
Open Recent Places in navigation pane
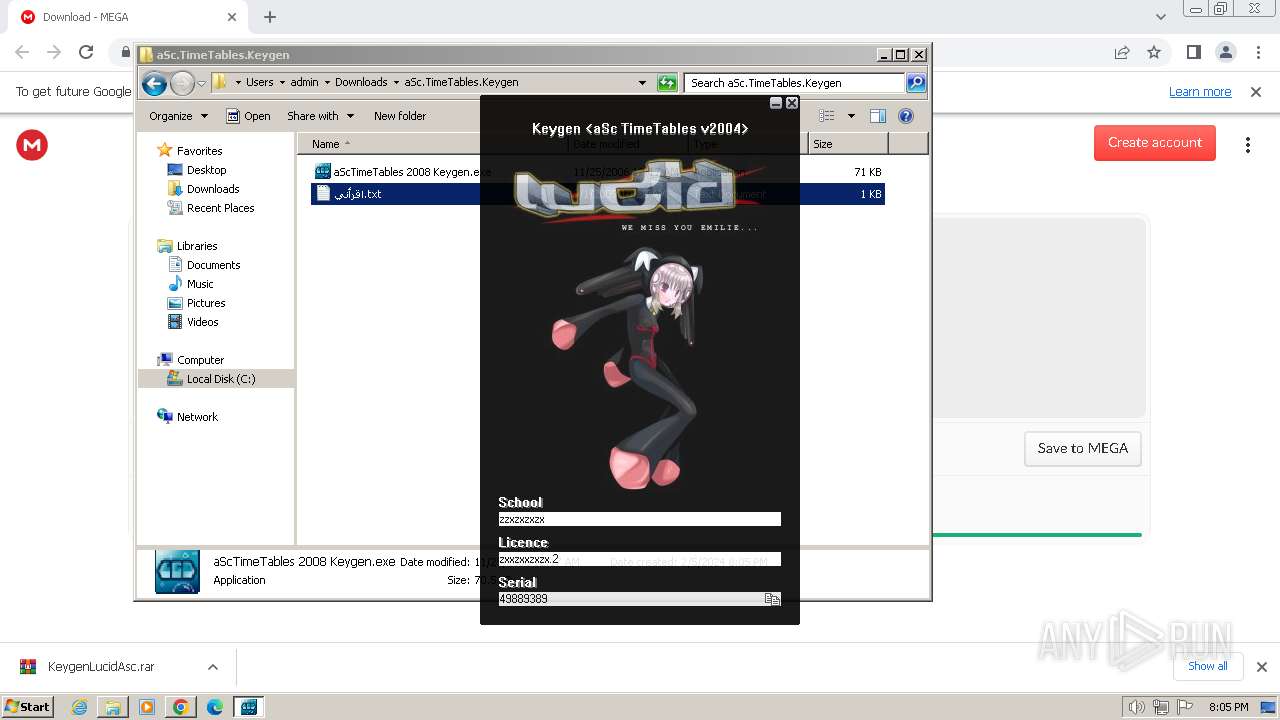click(220, 208)
